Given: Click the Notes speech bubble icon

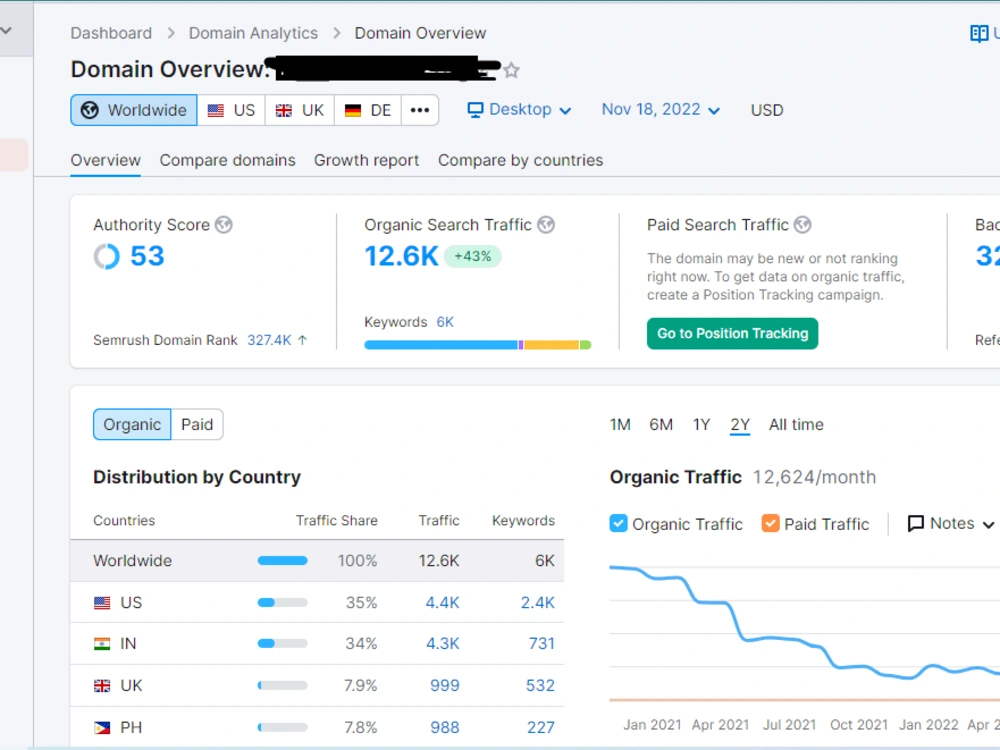Looking at the screenshot, I should (916, 524).
